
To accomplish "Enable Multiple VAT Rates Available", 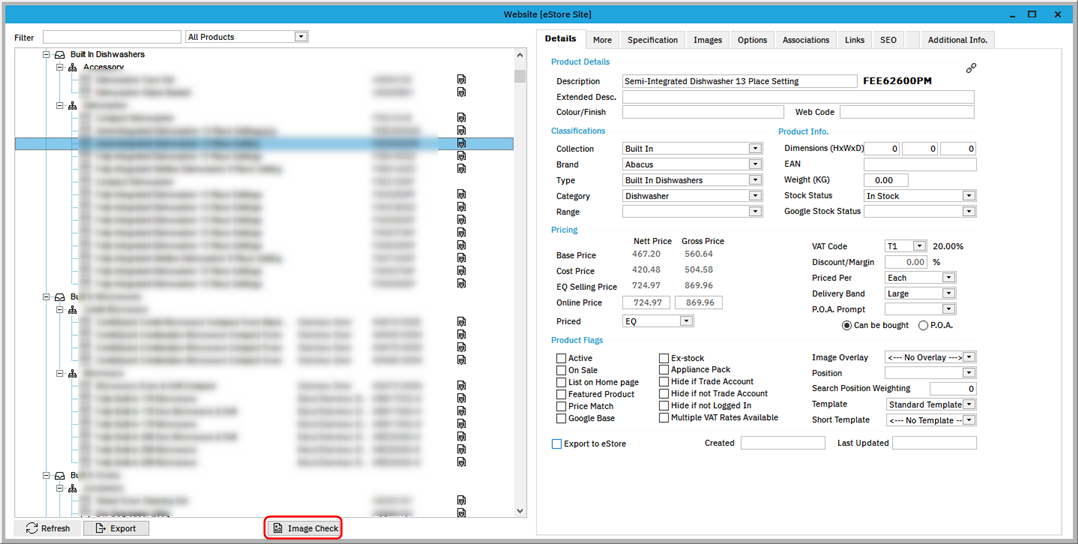I will pyautogui.click(x=664, y=417).
